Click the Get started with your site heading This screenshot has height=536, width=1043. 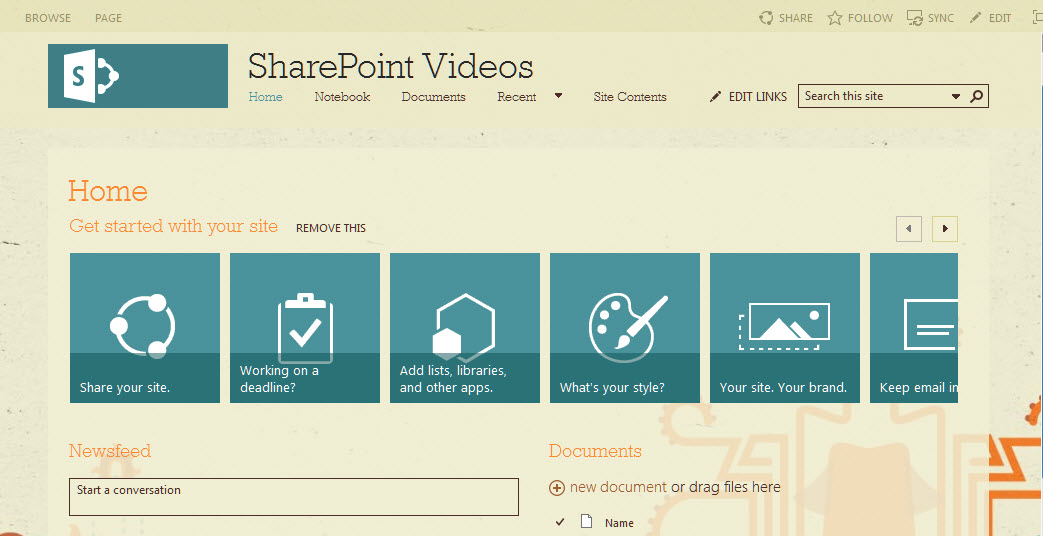click(174, 226)
